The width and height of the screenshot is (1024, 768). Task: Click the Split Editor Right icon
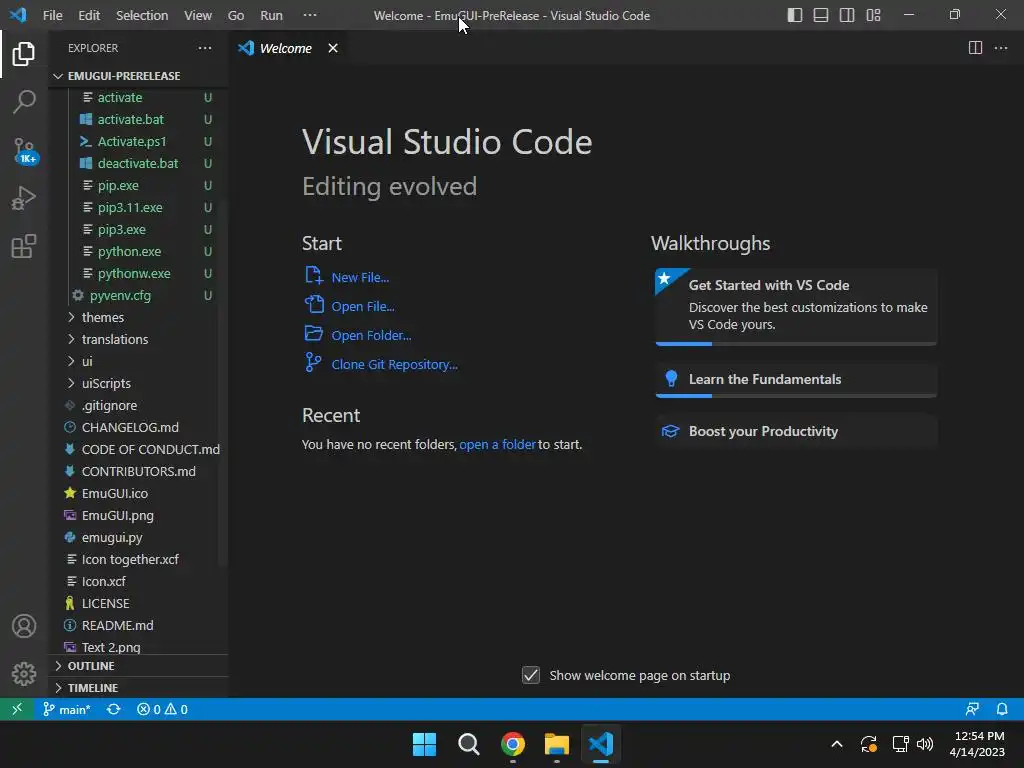click(x=975, y=48)
